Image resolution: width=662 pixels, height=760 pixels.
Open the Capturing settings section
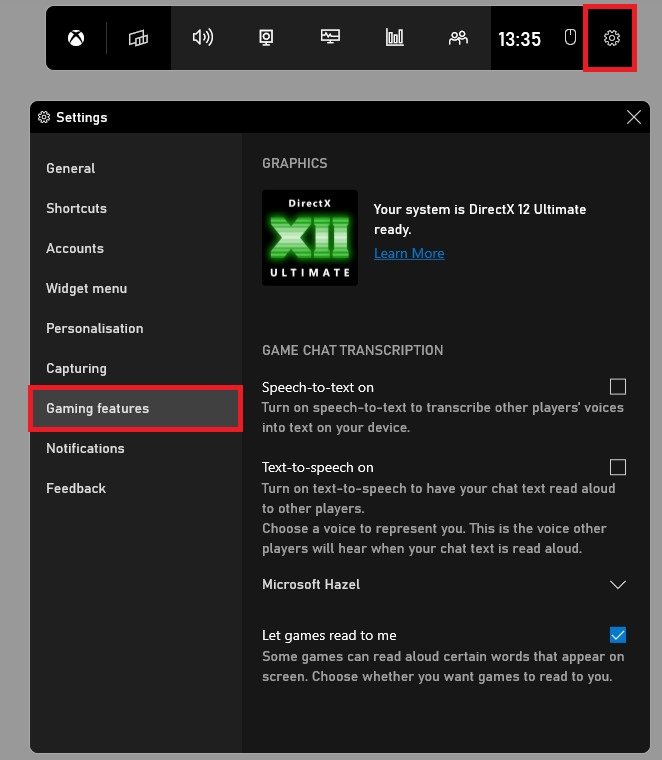coord(76,368)
